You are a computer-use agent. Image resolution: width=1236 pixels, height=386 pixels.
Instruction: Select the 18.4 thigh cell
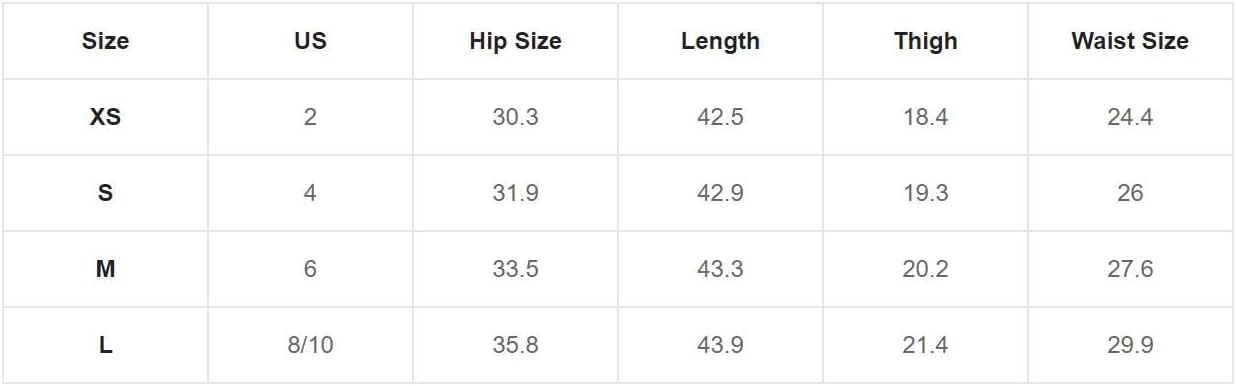(925, 117)
